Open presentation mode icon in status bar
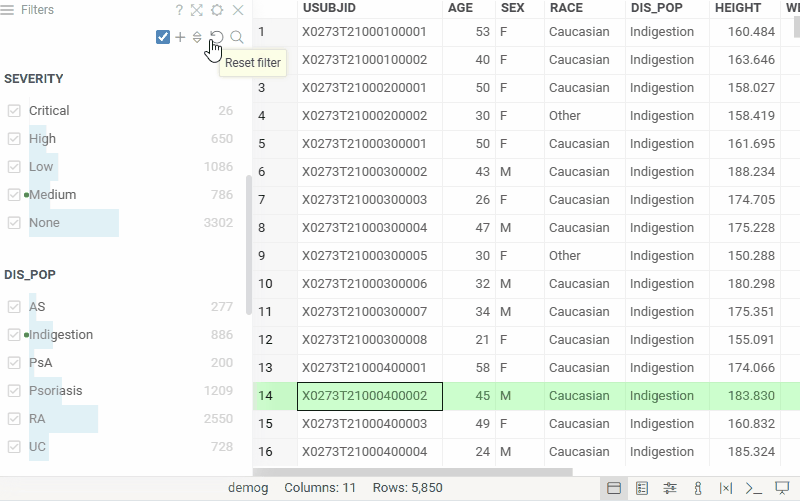This screenshot has width=800, height=501. click(782, 488)
